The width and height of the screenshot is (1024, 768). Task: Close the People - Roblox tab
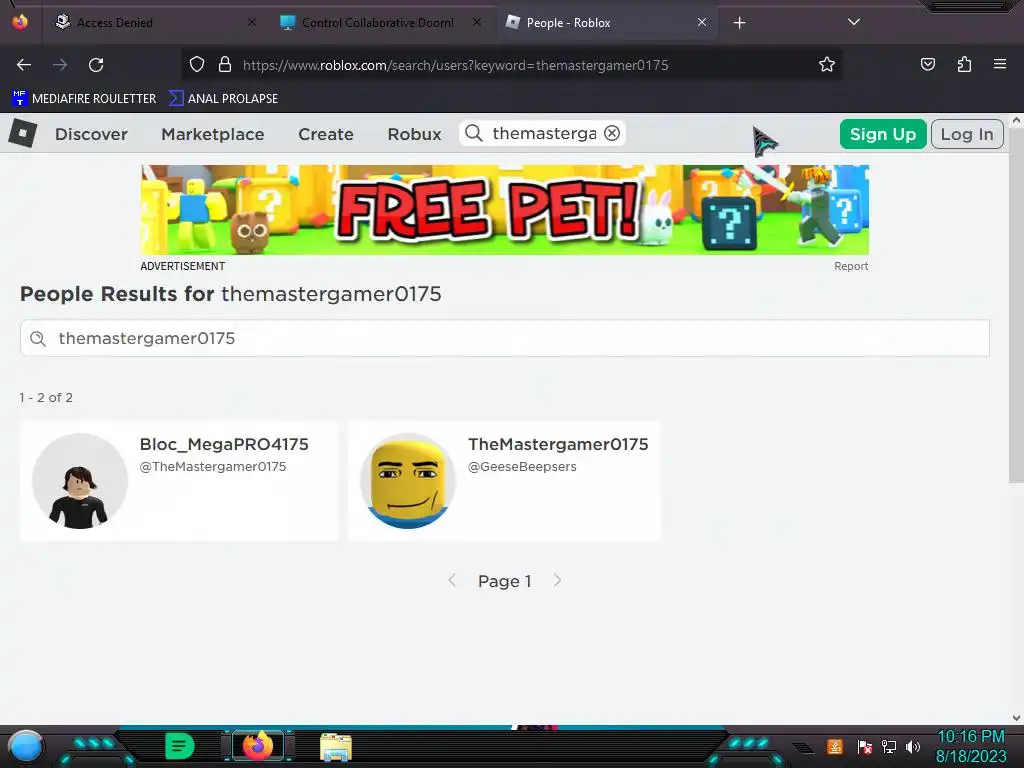pos(702,22)
